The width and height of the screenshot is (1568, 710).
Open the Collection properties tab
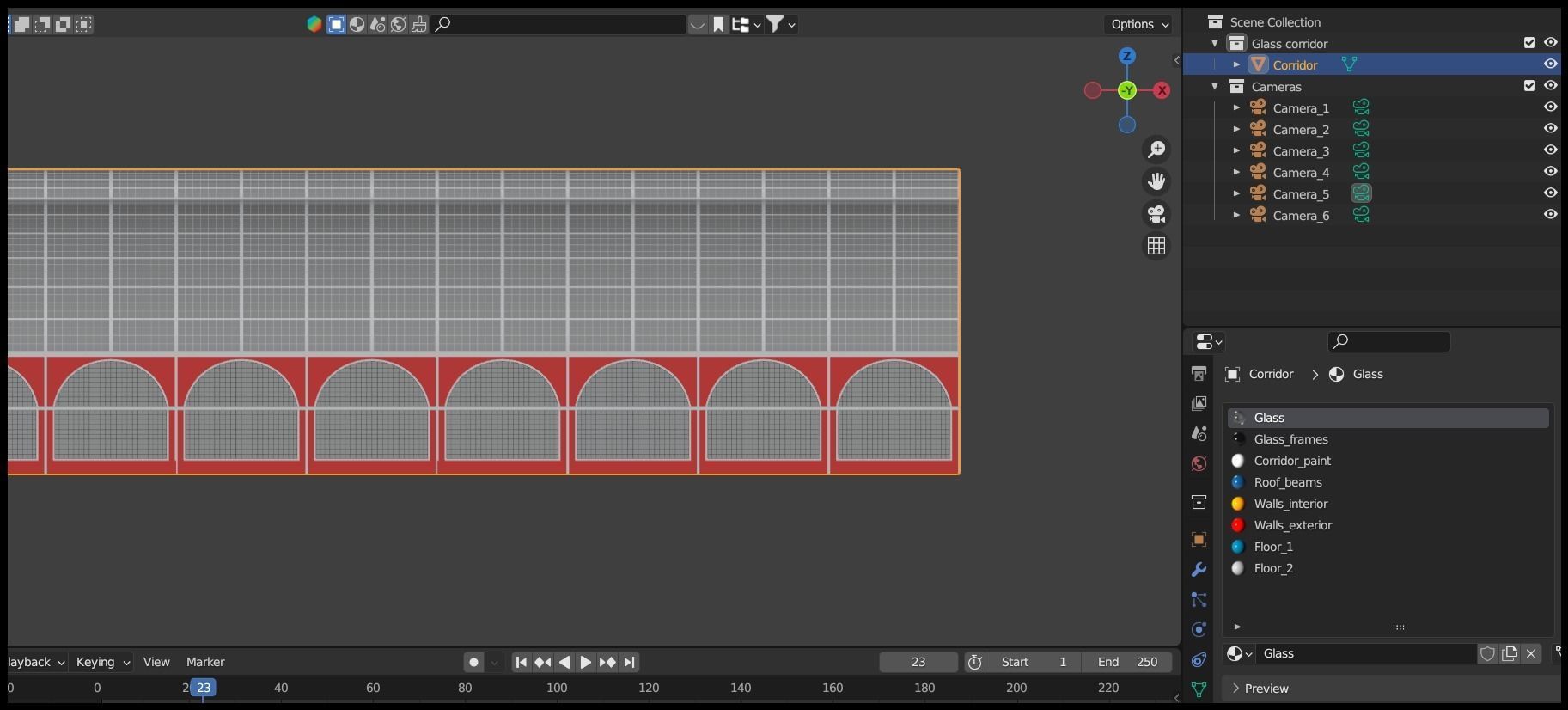(x=1199, y=502)
